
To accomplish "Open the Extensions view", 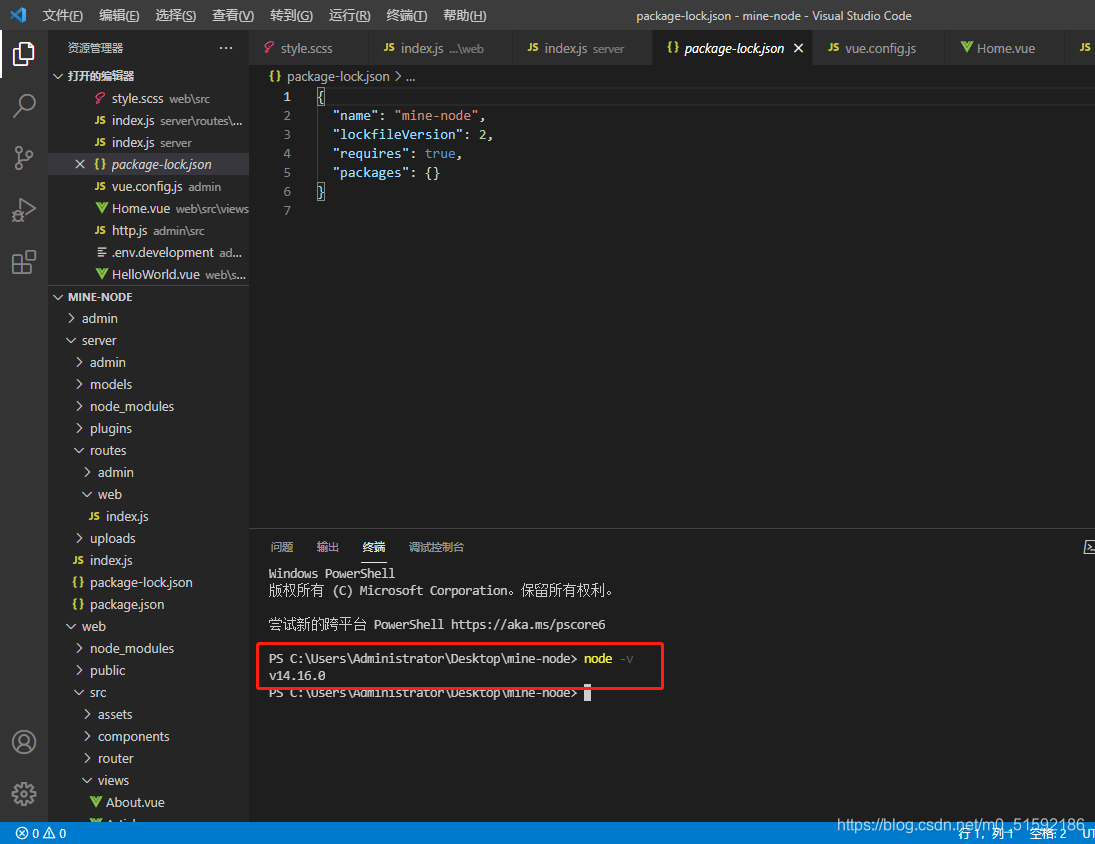I will coord(24,262).
